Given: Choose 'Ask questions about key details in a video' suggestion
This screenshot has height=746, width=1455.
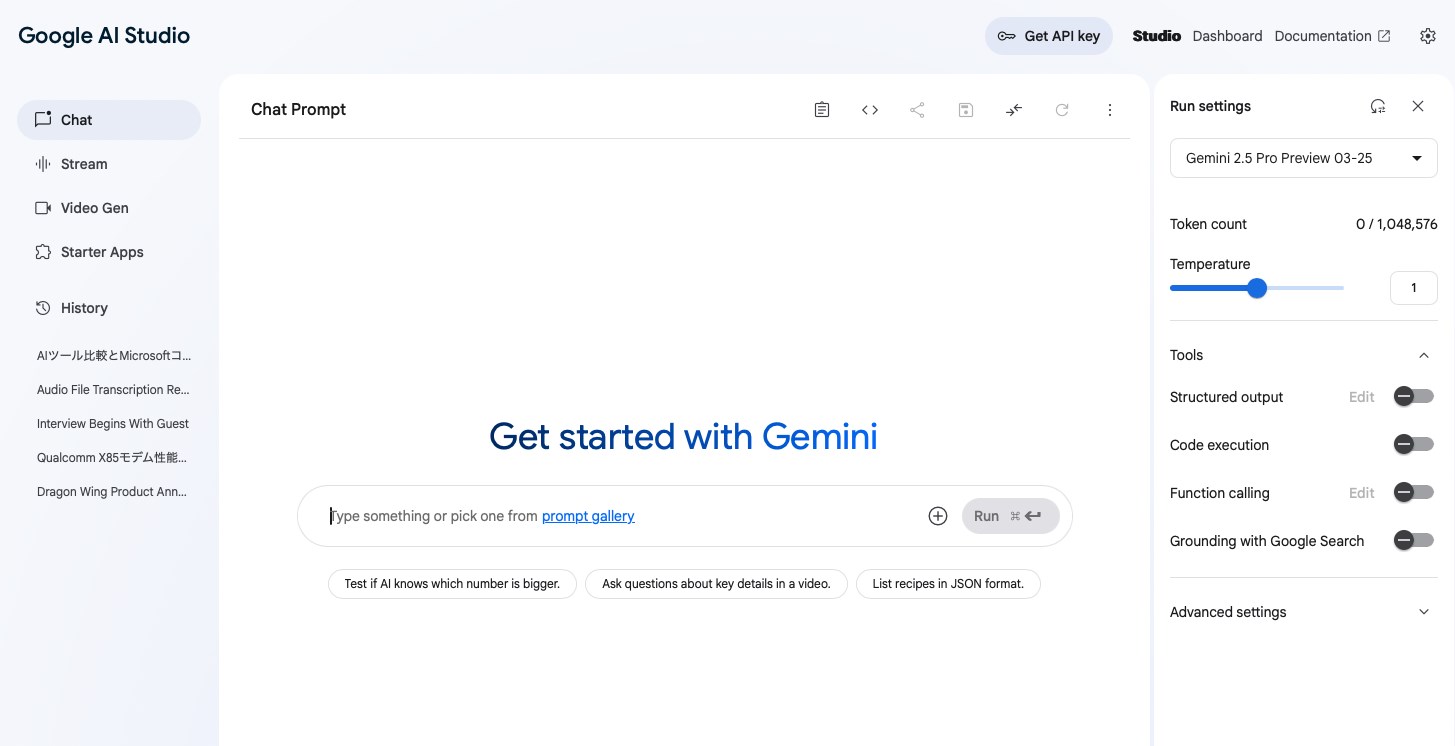Looking at the screenshot, I should tap(716, 584).
